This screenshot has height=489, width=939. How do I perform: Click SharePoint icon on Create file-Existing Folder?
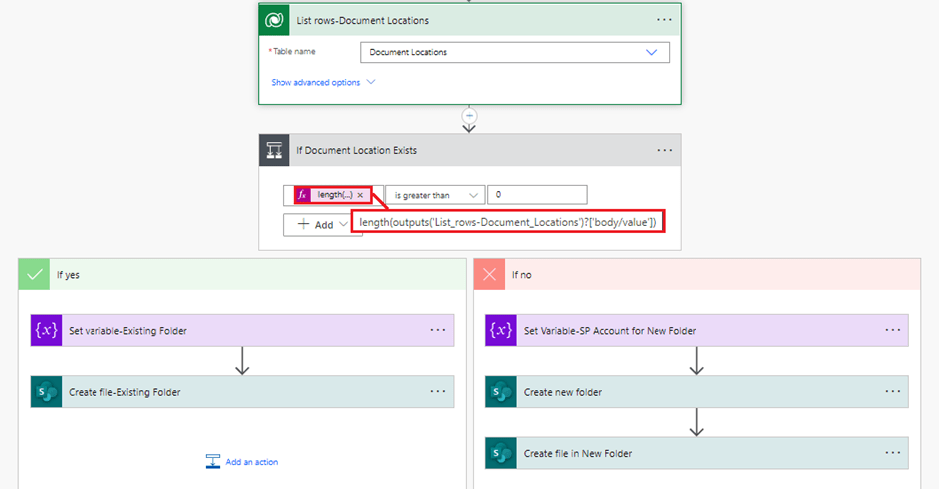[x=46, y=392]
